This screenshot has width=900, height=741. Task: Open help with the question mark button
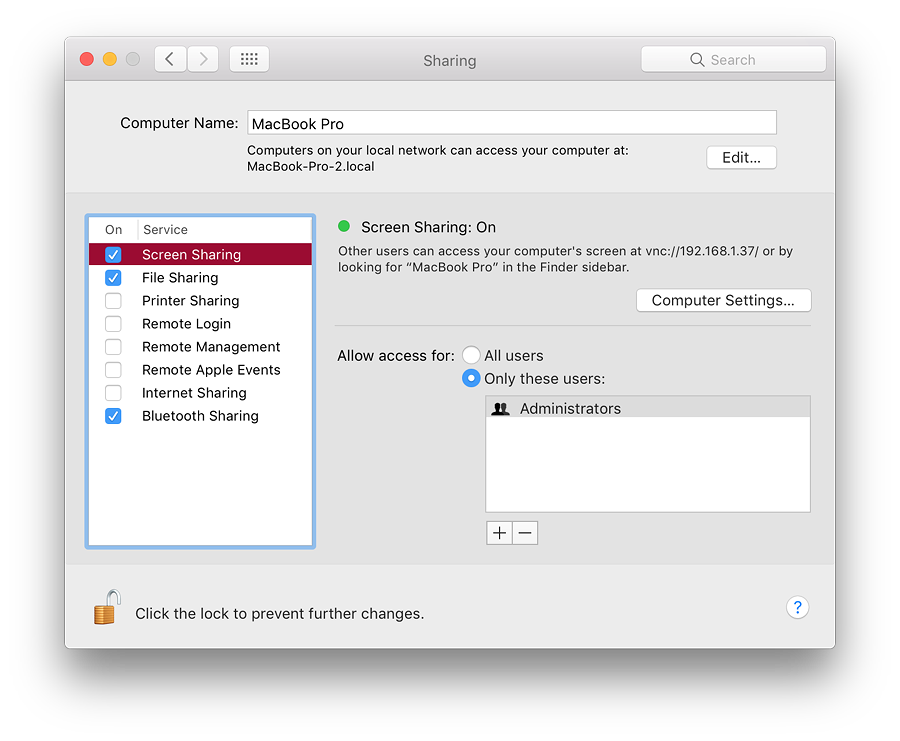click(797, 607)
